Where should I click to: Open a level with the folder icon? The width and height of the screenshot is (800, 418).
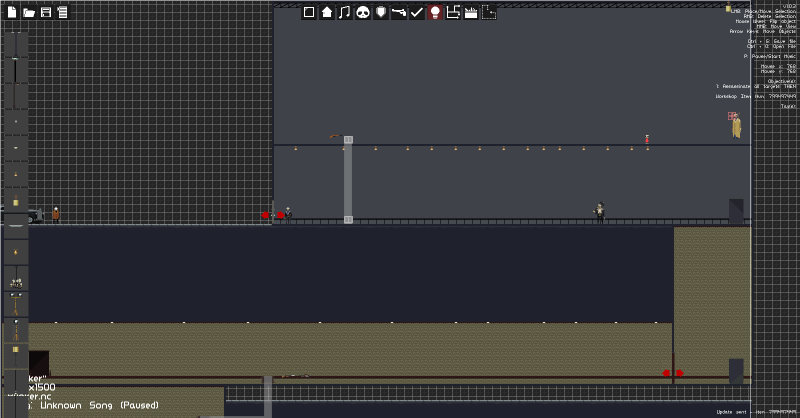coord(29,12)
